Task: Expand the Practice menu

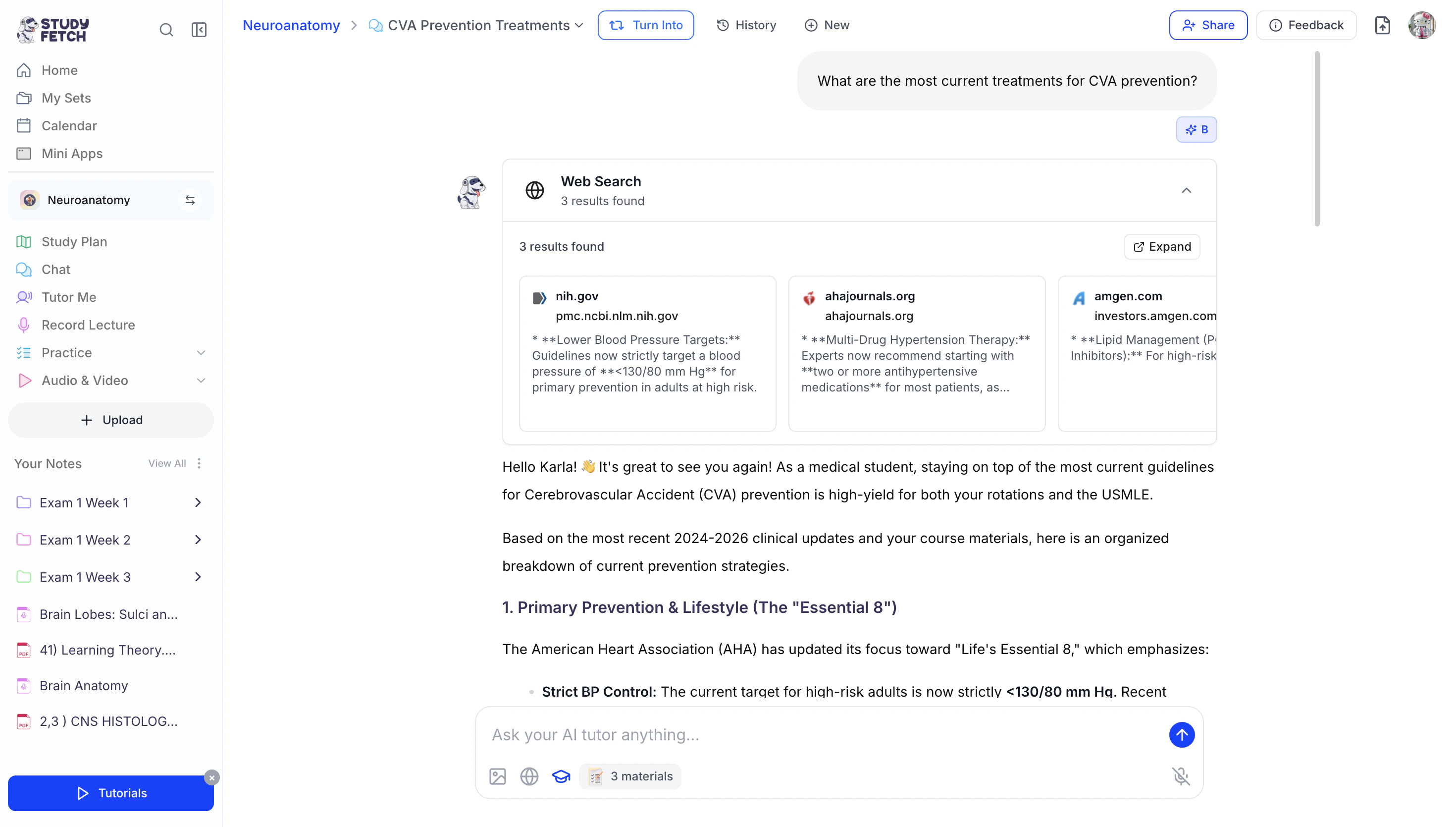Action: point(201,353)
